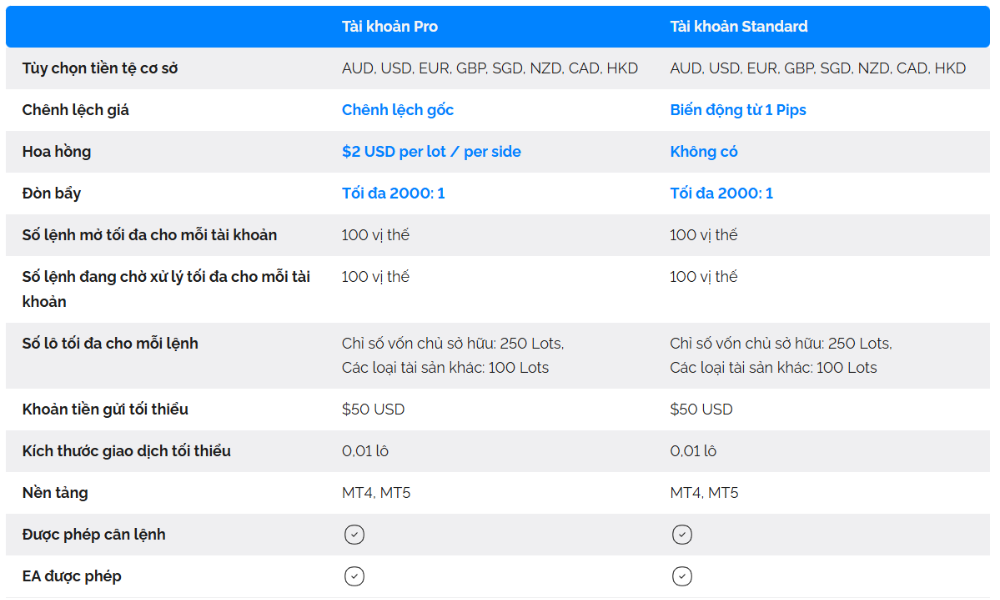1000x600 pixels.
Task: Click the Pro account $50 USD deposit cell
Action: 373,409
